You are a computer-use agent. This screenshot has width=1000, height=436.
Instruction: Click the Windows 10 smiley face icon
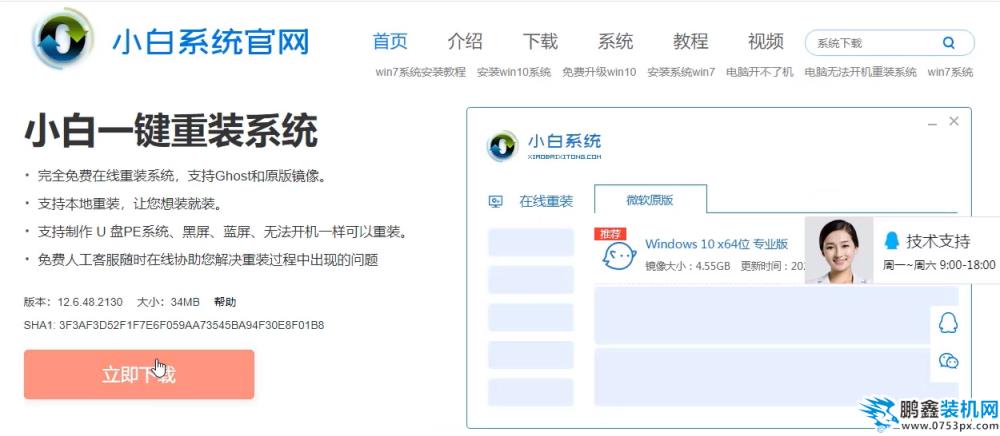[x=619, y=256]
